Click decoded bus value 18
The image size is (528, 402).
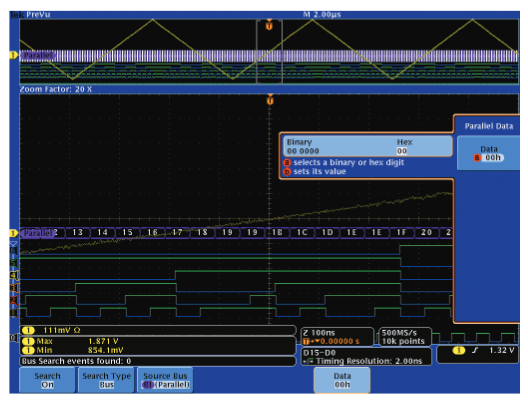click(x=202, y=232)
